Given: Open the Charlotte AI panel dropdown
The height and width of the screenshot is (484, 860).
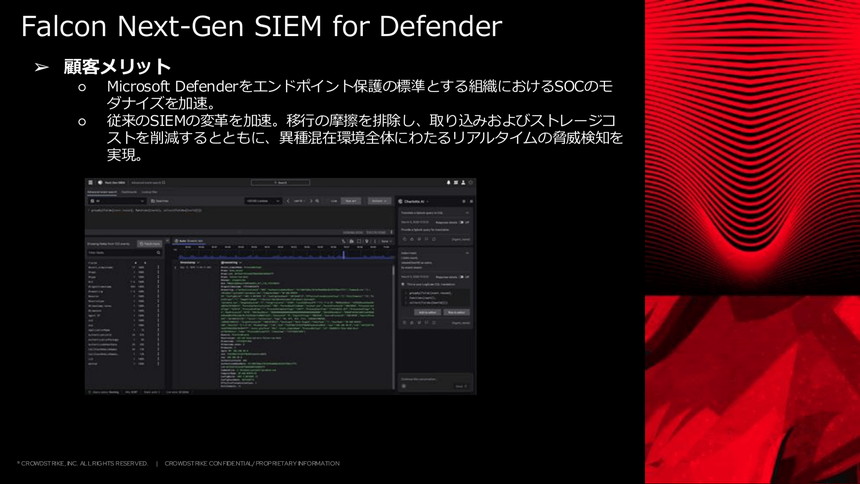Looking at the screenshot, I should point(427,201).
